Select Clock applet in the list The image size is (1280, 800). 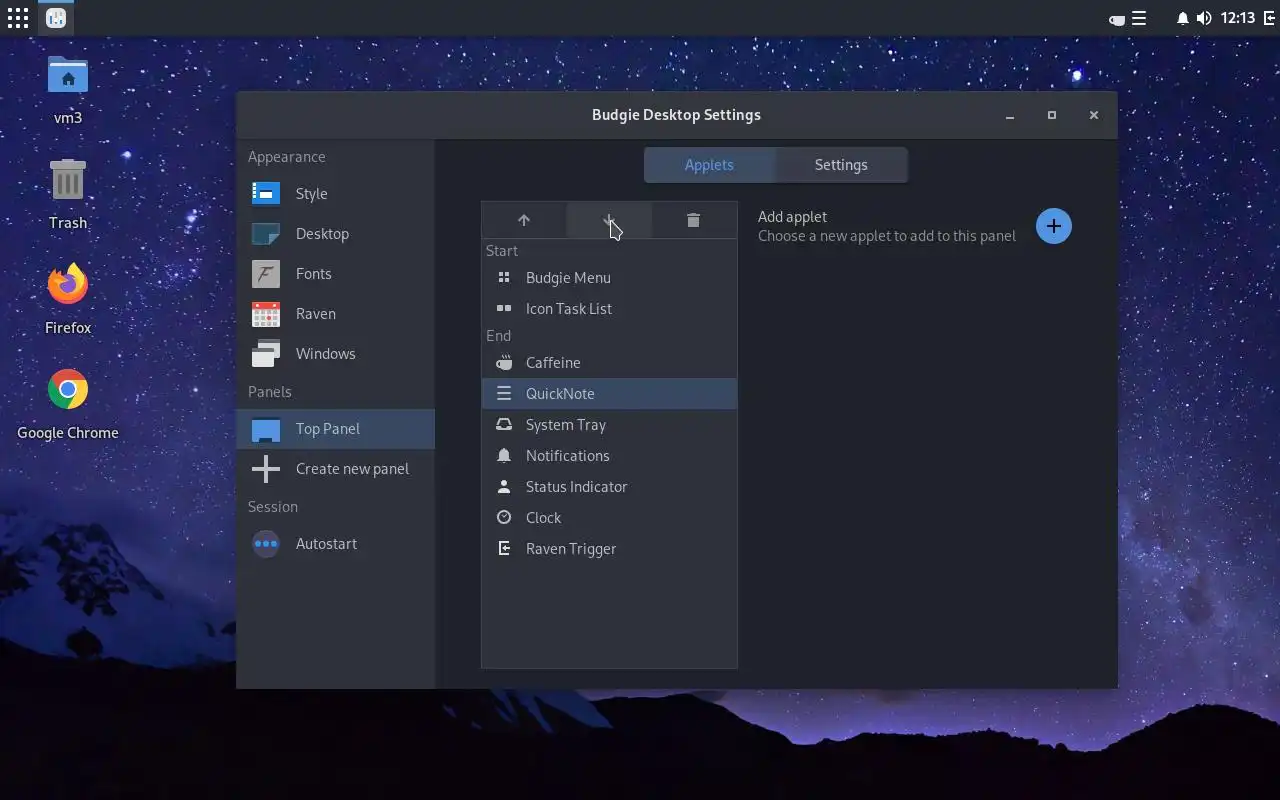[x=609, y=518]
